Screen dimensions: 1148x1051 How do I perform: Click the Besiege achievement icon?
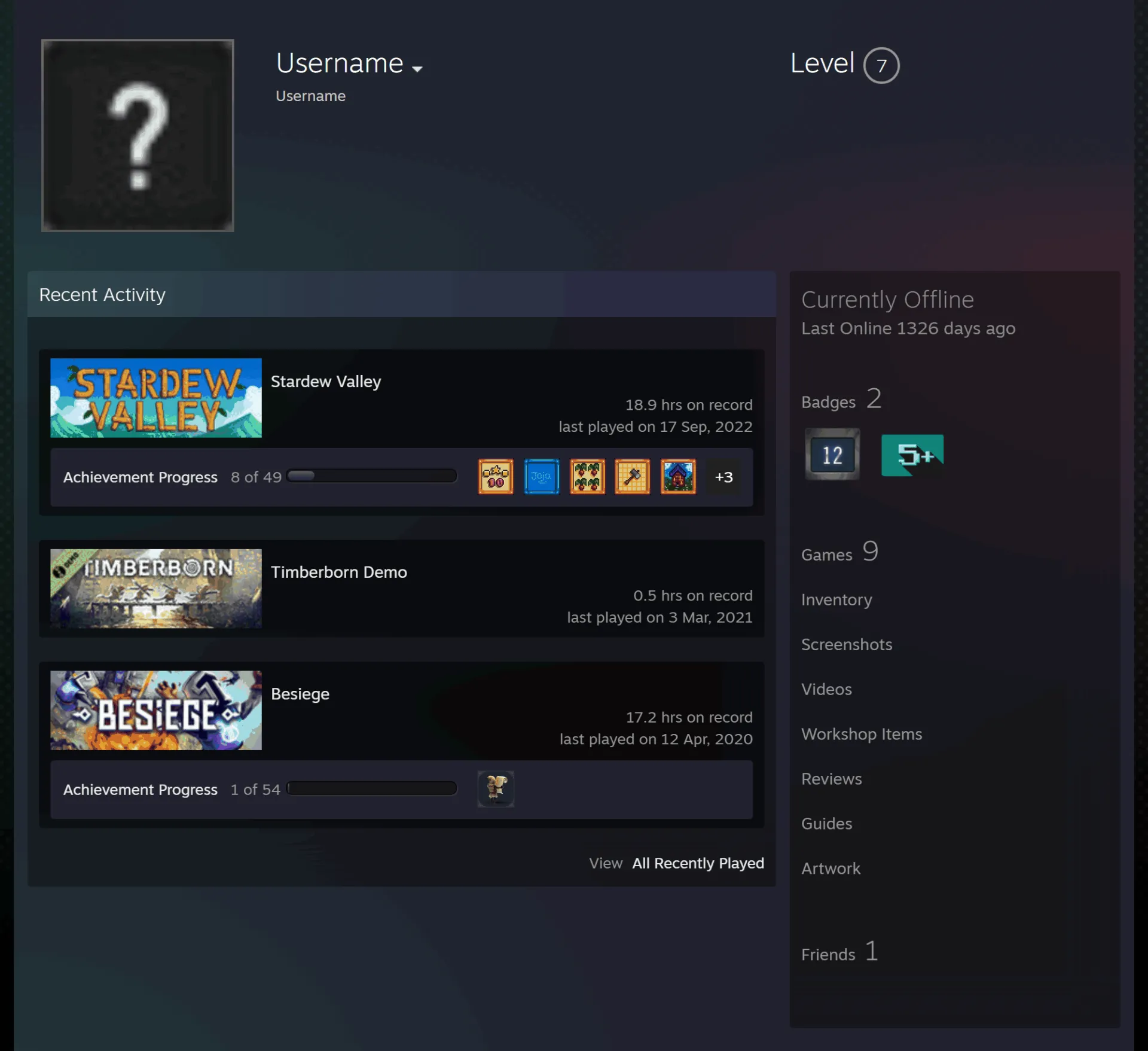495,789
